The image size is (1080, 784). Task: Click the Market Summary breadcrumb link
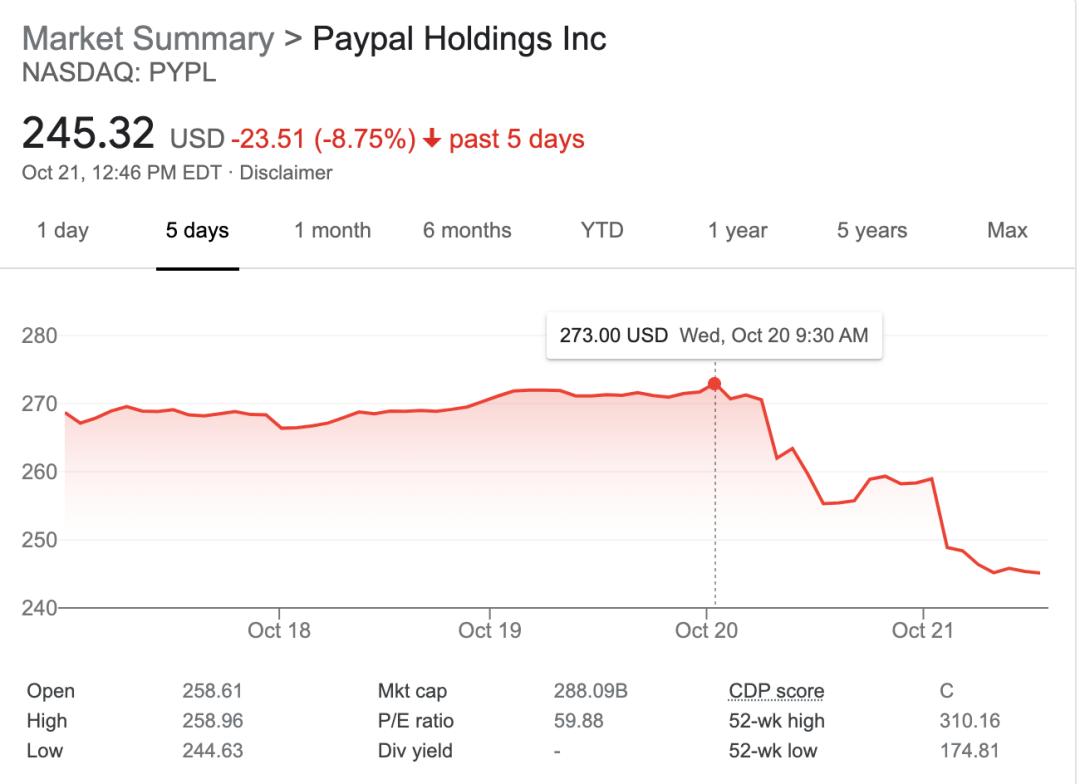(x=147, y=39)
